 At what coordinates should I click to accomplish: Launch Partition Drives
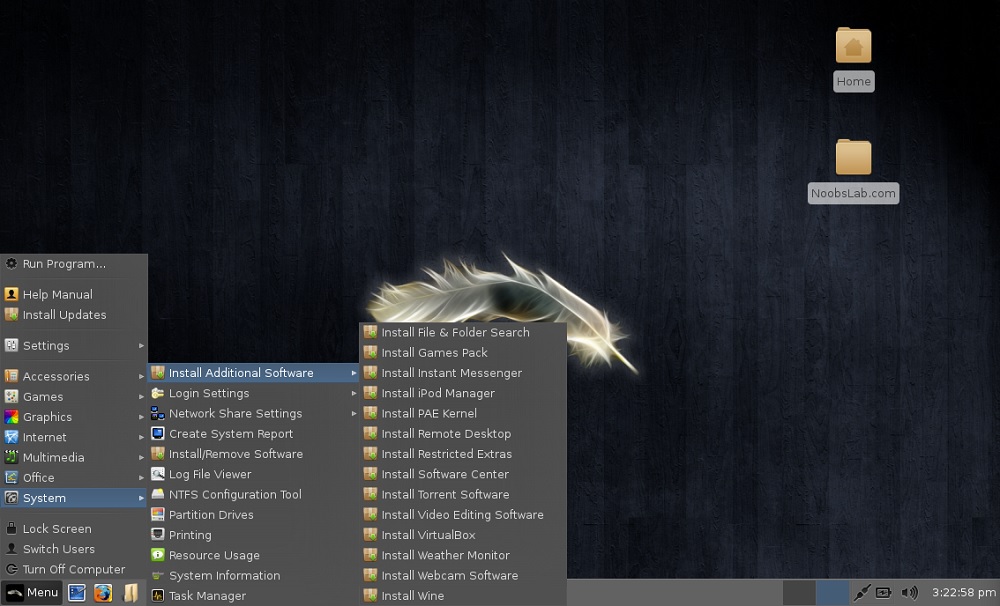[253, 515]
